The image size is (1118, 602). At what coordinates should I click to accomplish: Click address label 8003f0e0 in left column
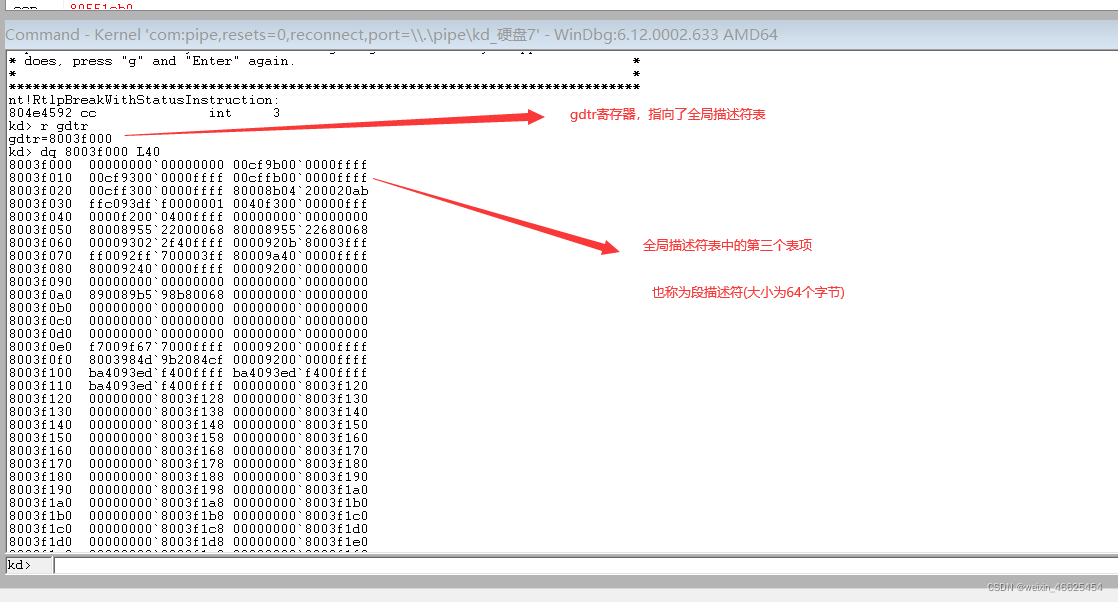[x=41, y=347]
